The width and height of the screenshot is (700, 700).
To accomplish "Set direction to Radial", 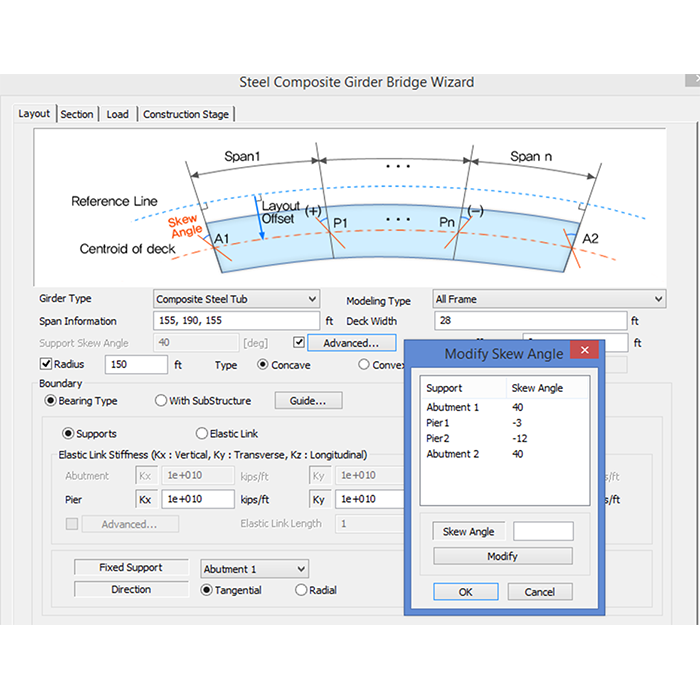I will (301, 590).
